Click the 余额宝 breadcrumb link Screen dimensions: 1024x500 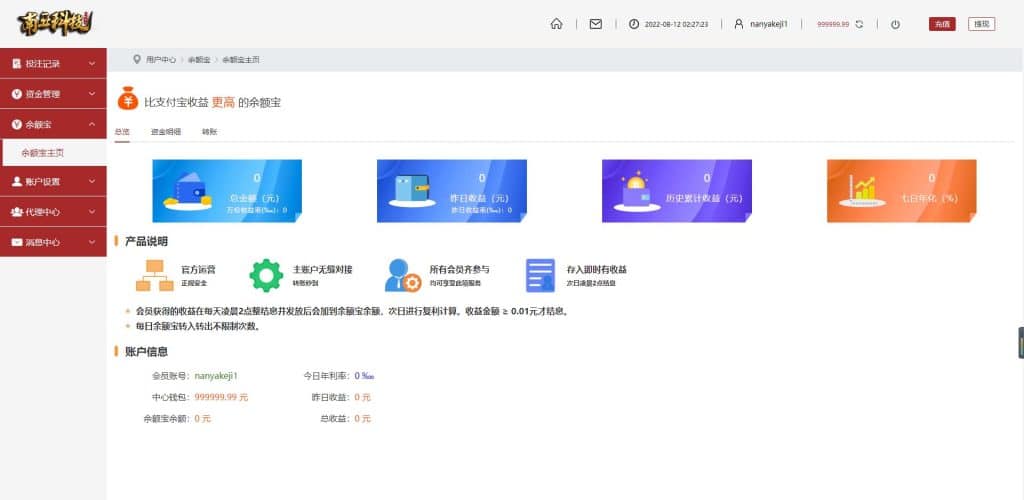click(x=199, y=59)
